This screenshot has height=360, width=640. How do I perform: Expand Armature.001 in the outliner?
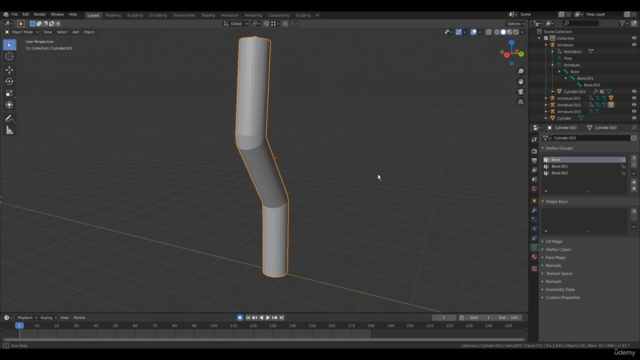pos(546,98)
